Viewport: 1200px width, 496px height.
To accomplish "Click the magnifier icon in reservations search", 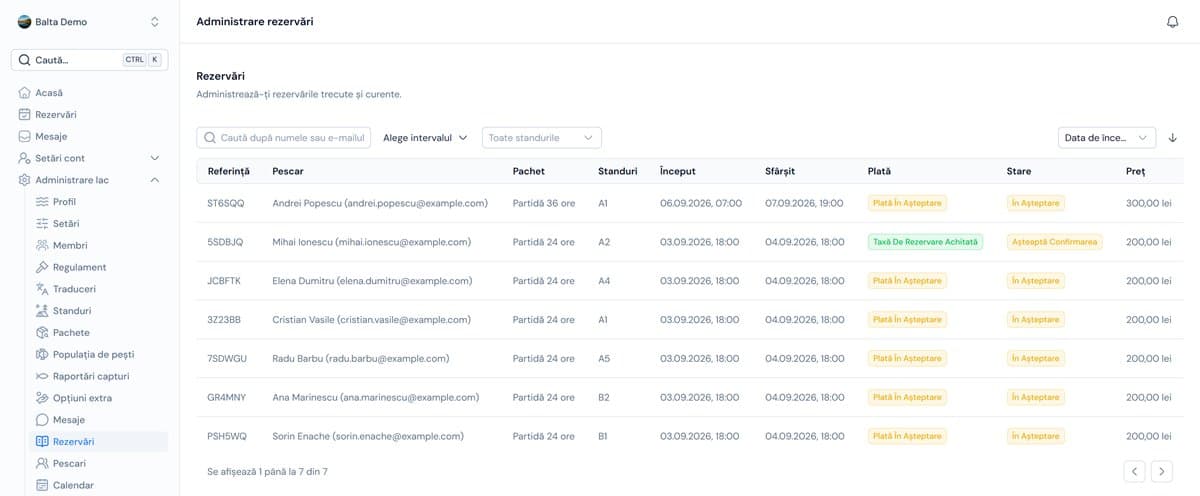I will pyautogui.click(x=210, y=138).
